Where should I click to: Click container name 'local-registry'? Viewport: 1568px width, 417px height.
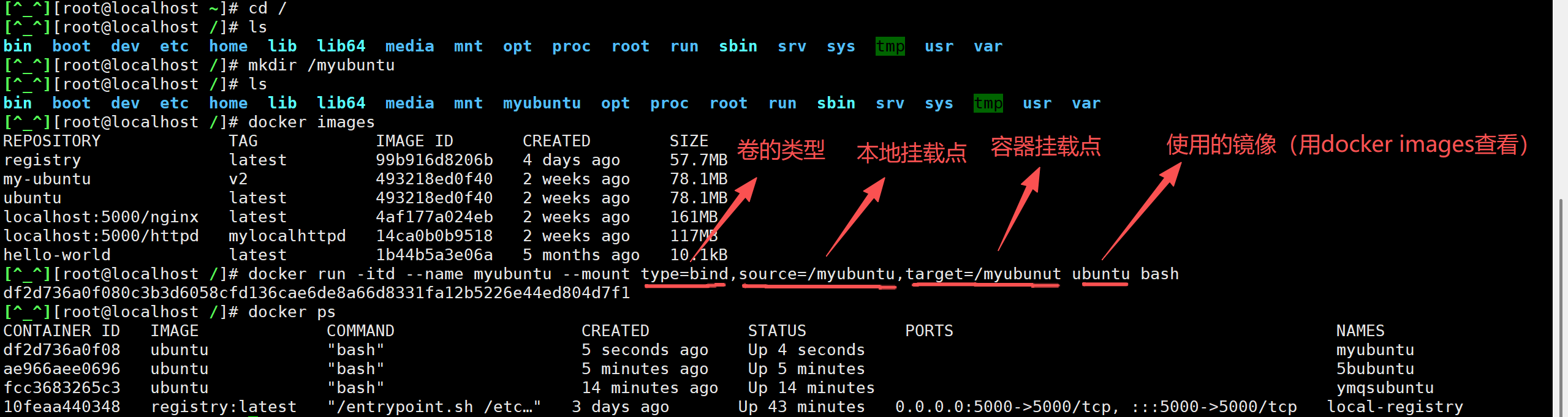click(1395, 407)
